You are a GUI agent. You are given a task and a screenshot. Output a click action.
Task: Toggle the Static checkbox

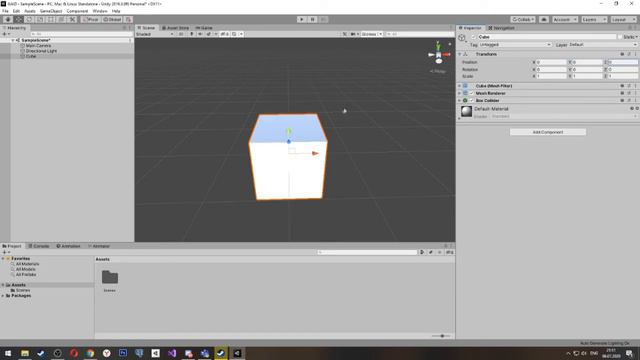pos(620,37)
